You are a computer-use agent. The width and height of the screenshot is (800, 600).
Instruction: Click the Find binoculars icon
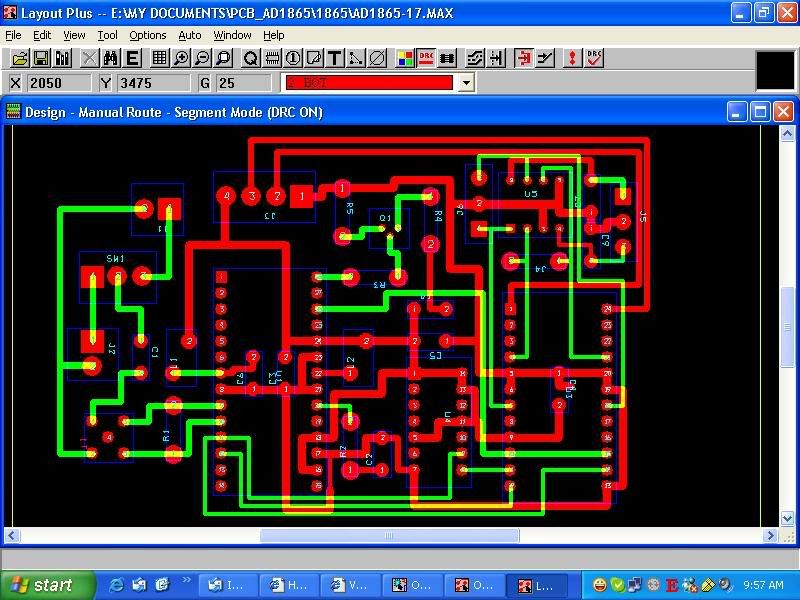click(x=111, y=58)
